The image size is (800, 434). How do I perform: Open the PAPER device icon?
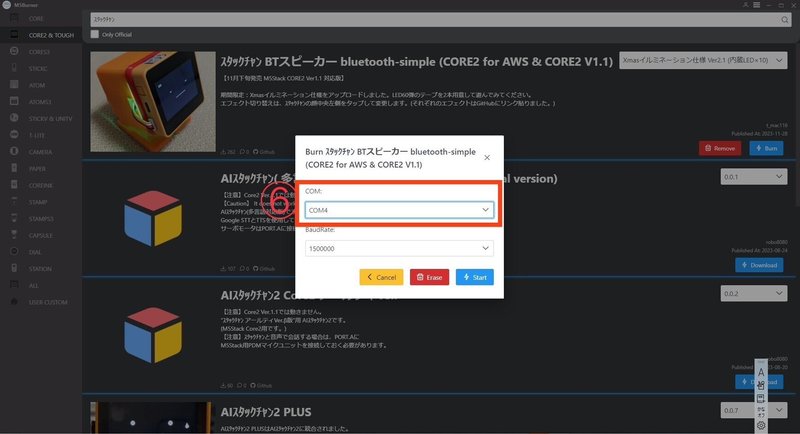(14, 168)
